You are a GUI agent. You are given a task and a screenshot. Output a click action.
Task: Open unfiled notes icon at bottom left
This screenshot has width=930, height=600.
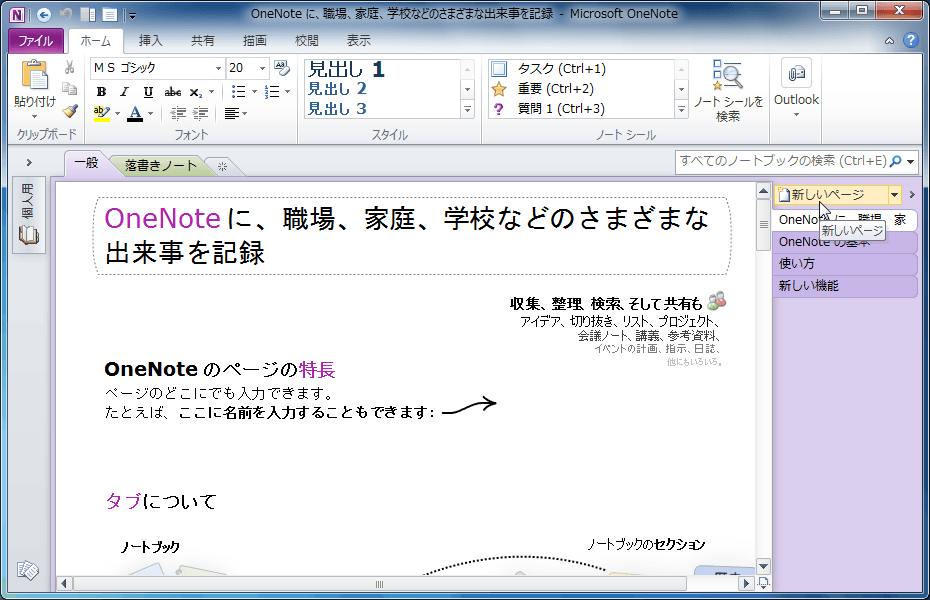point(28,570)
